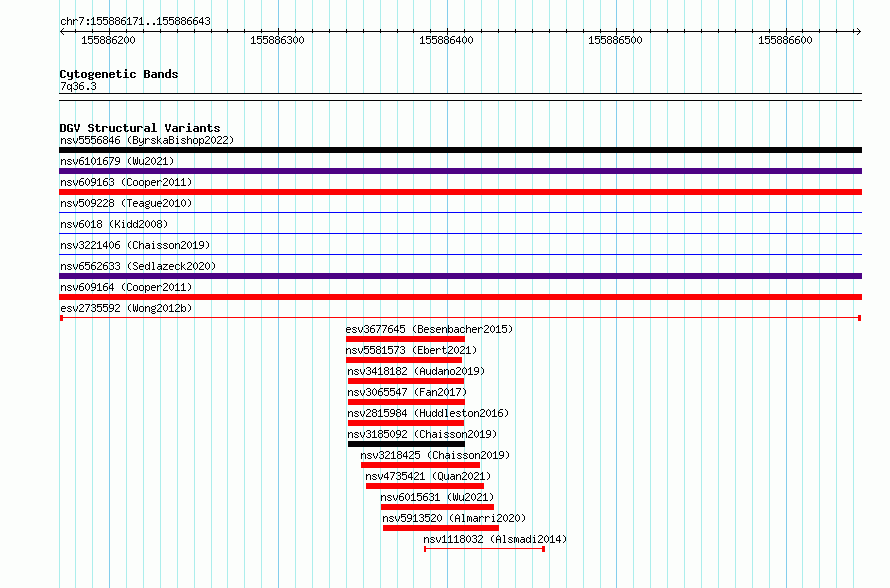Open nsv1118032 (Alsmadi2014) label
890x588 pixels.
pos(496,539)
